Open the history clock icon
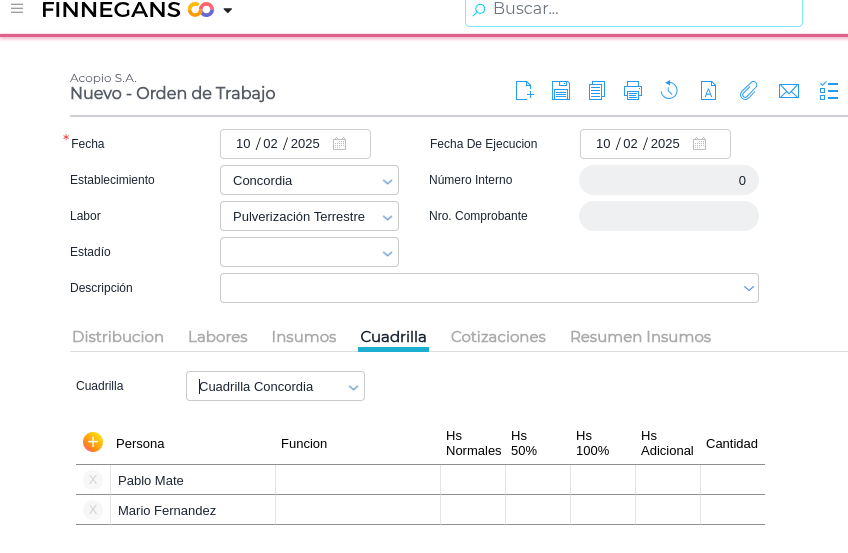 point(669,91)
